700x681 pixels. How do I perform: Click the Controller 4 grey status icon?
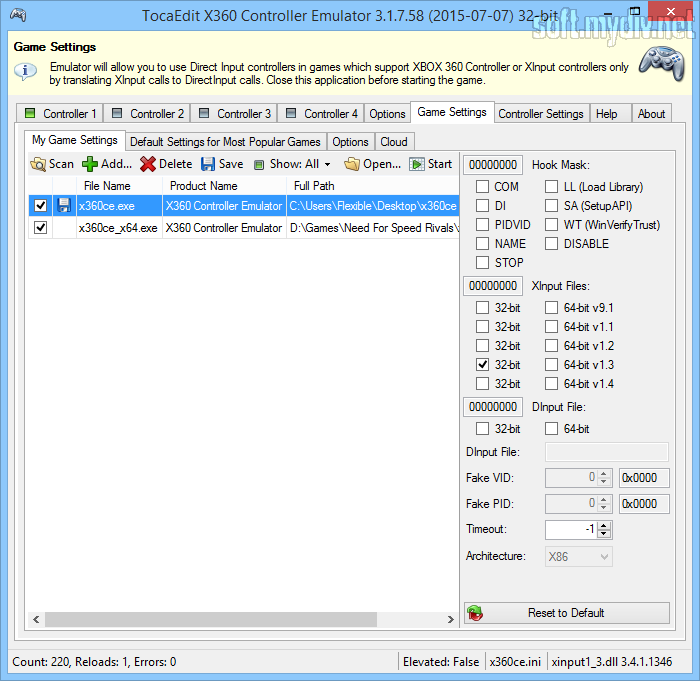(291, 113)
